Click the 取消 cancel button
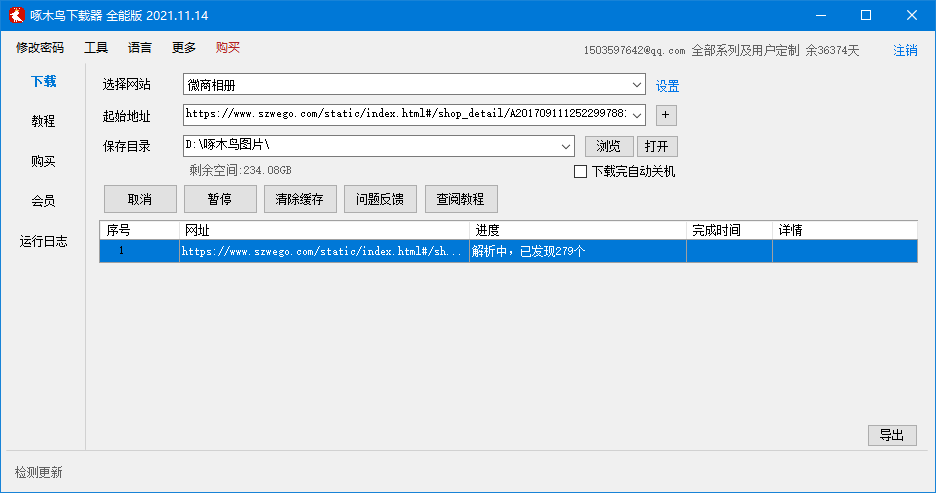The height and width of the screenshot is (493, 936). pyautogui.click(x=140, y=199)
